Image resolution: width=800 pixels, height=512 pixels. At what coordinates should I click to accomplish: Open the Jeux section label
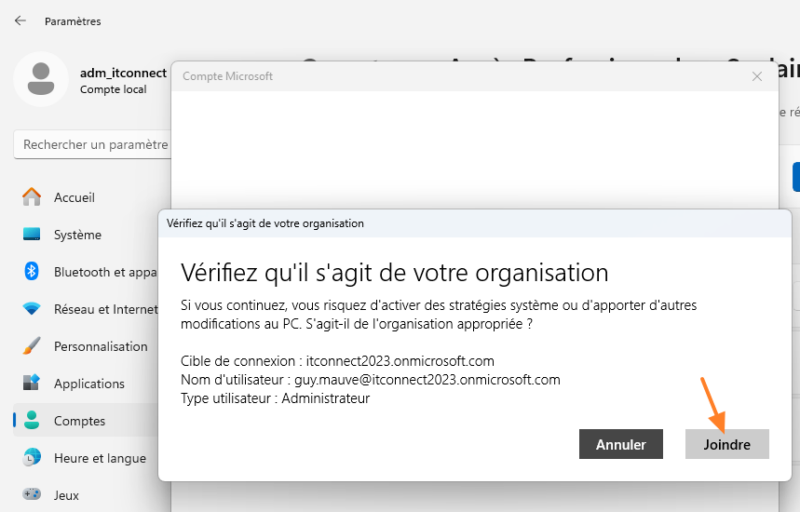[66, 495]
